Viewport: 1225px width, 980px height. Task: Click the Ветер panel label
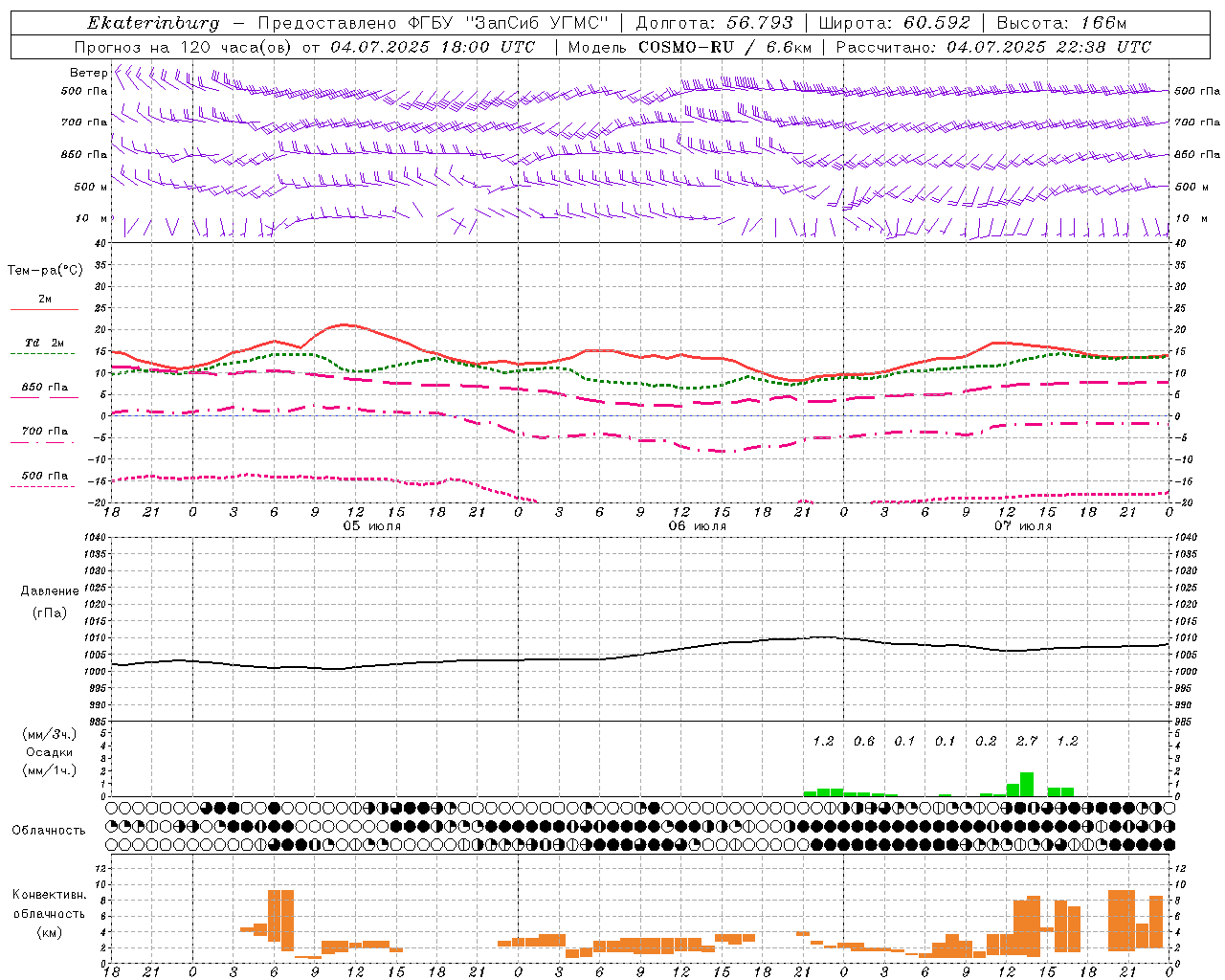coord(89,73)
